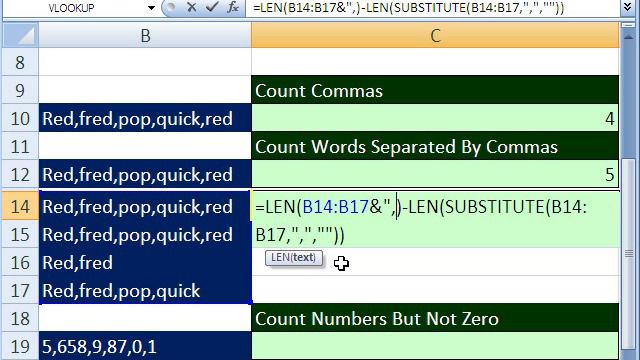Select column B header
The width and height of the screenshot is (640, 360).
point(145,36)
